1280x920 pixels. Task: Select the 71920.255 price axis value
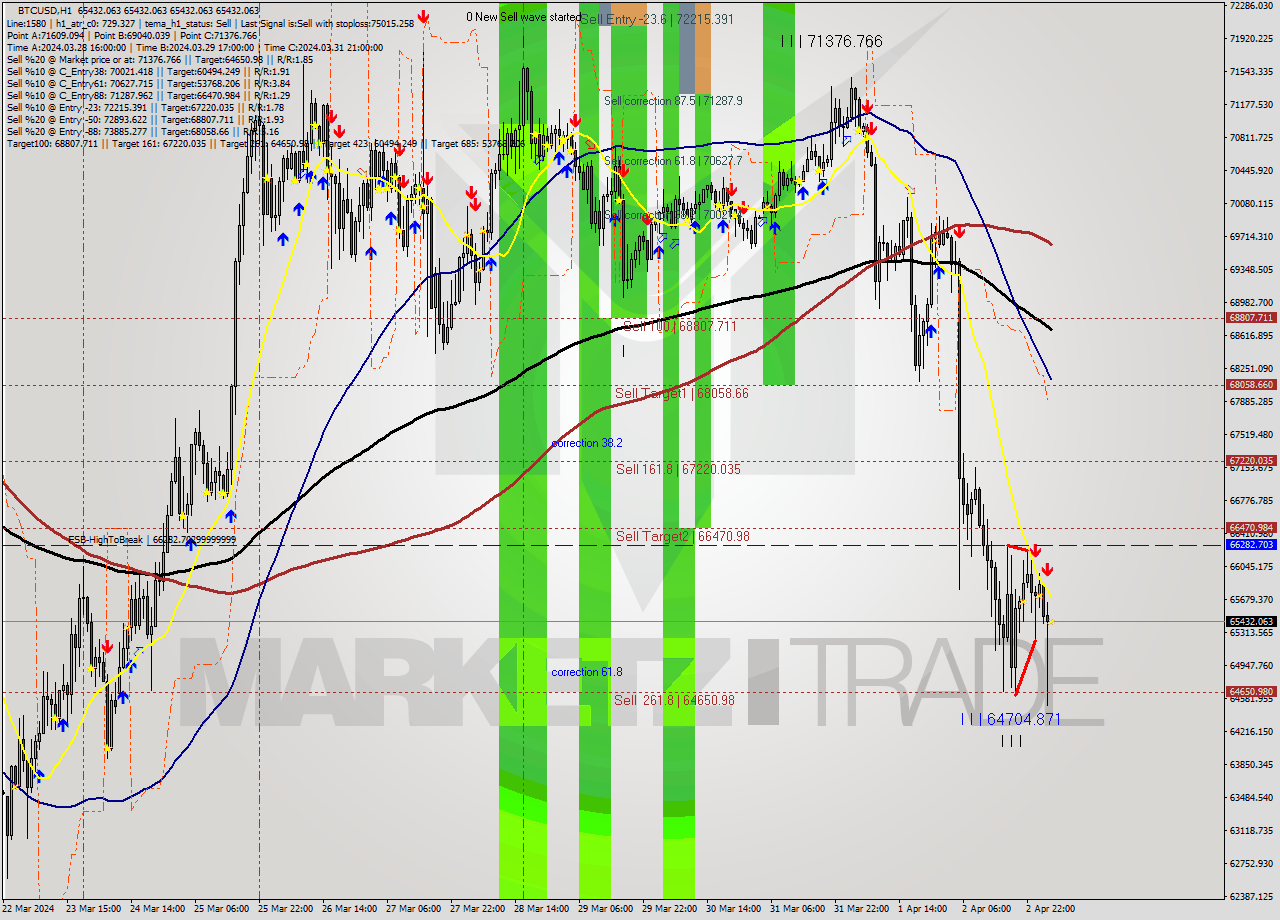click(x=1251, y=39)
